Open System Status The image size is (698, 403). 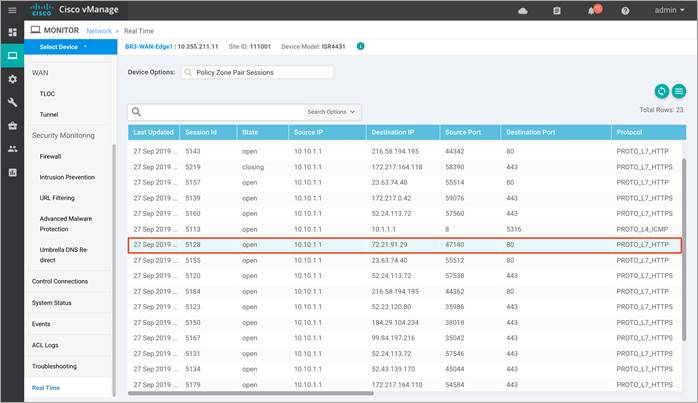point(52,303)
